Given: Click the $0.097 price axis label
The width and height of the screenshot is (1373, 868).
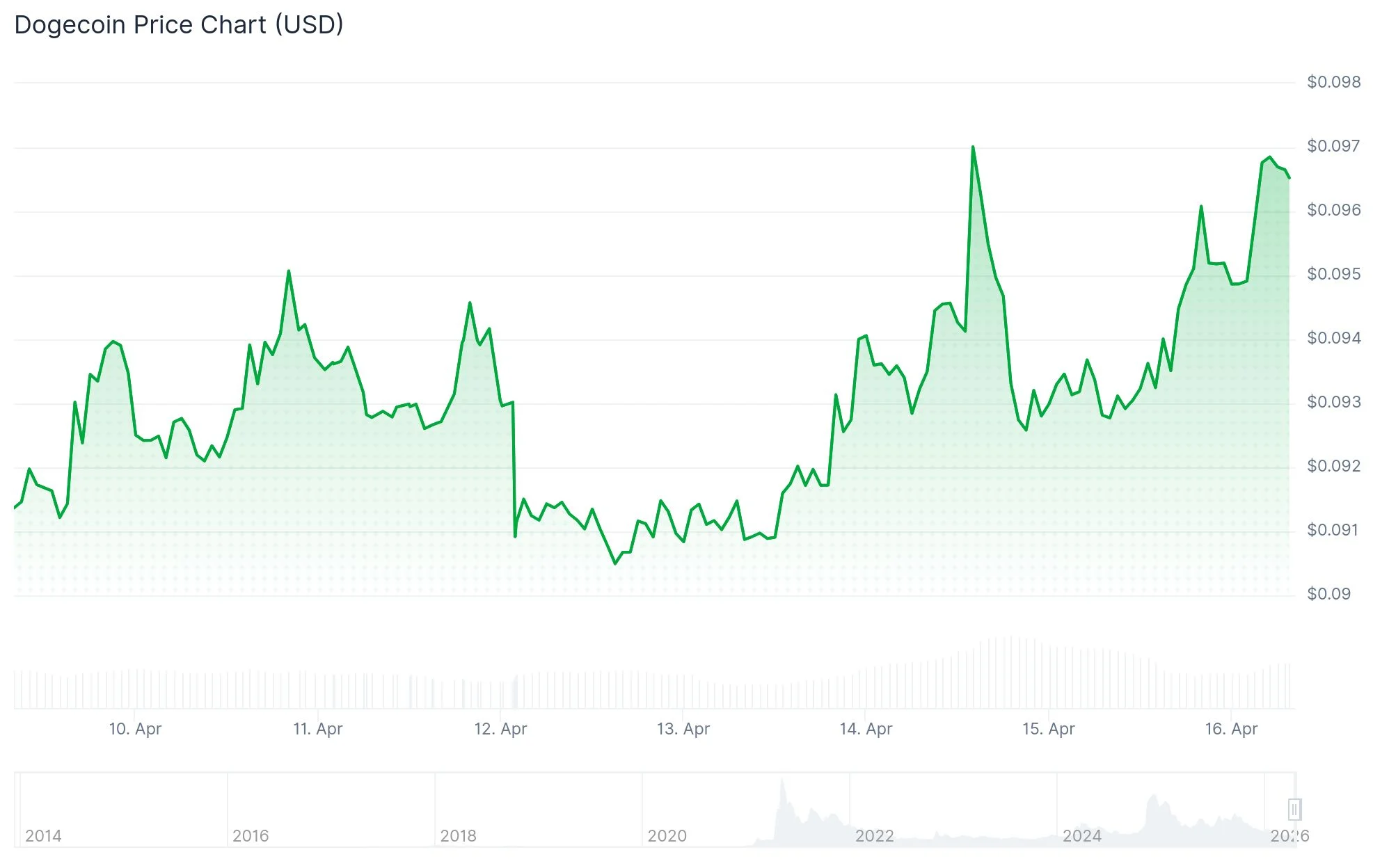Looking at the screenshot, I should tap(1333, 146).
